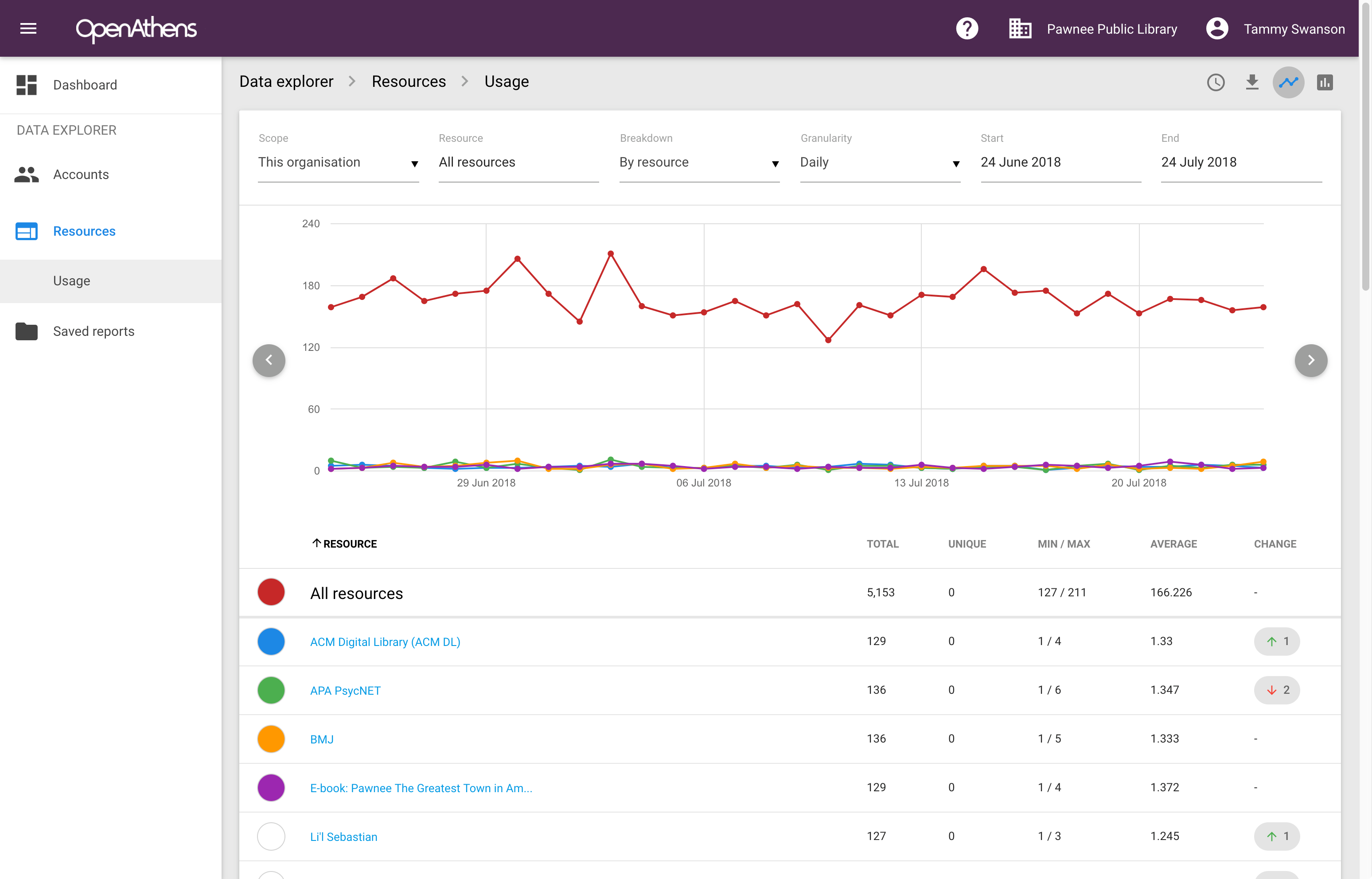Go to Saved reports in sidebar
The height and width of the screenshot is (879, 1372).
pos(93,332)
